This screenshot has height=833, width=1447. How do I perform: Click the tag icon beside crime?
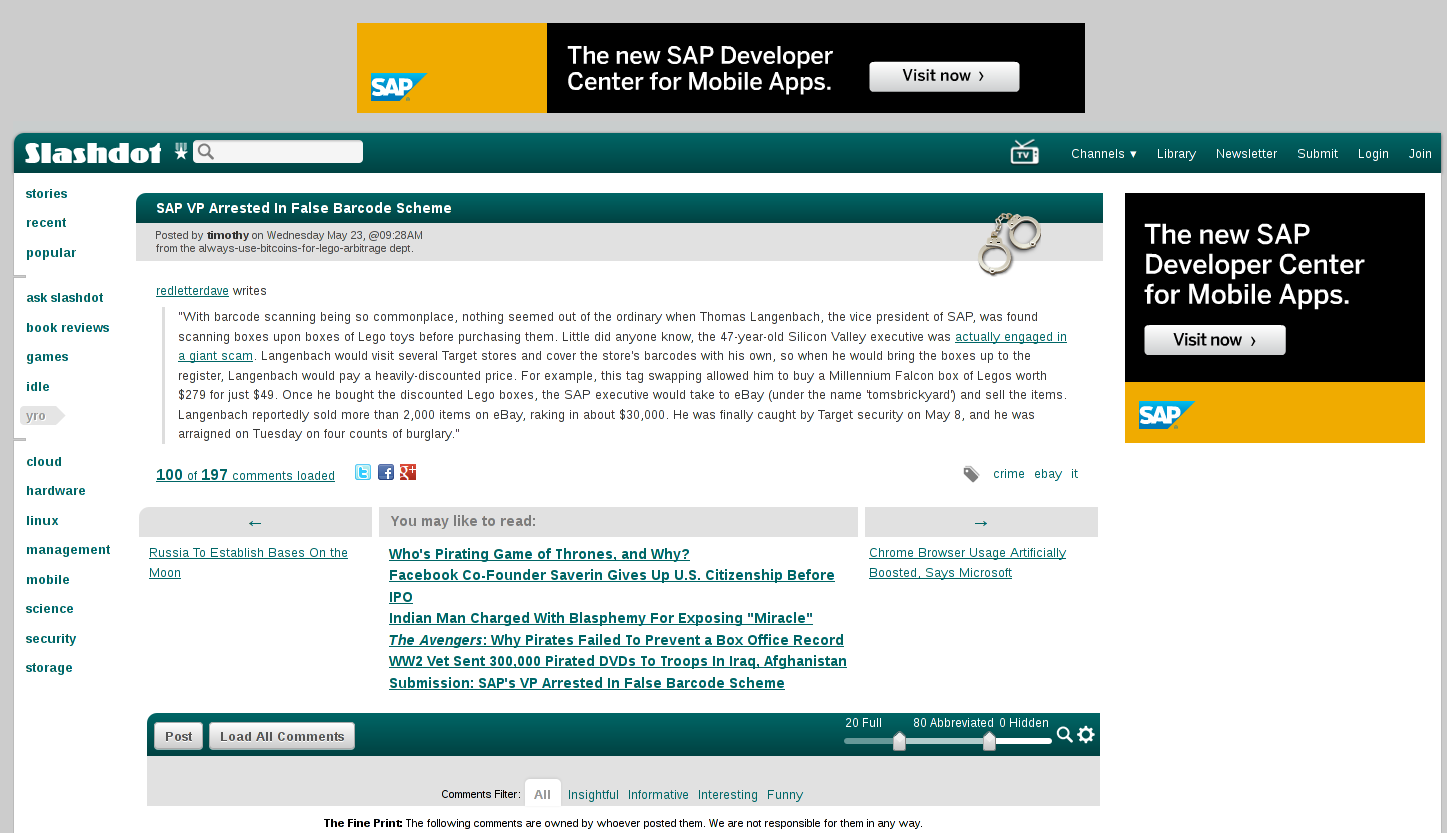click(971, 474)
